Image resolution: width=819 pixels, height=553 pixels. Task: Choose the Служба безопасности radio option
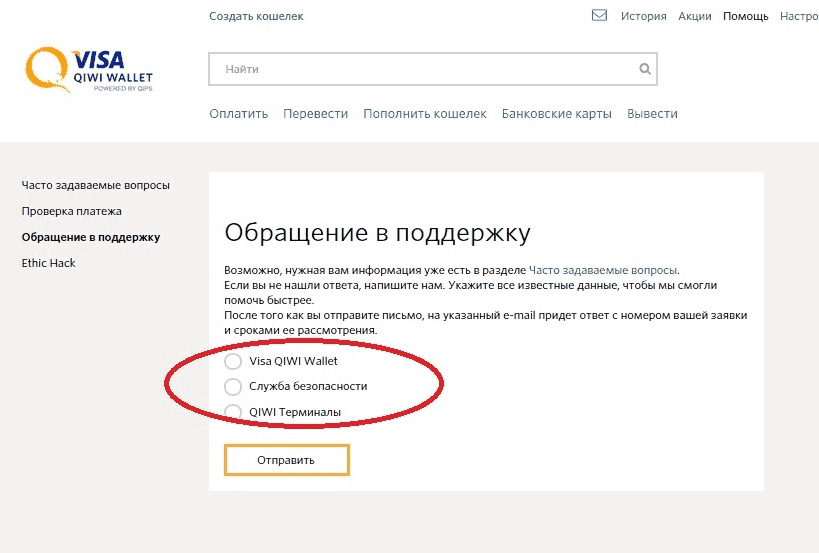click(x=233, y=386)
